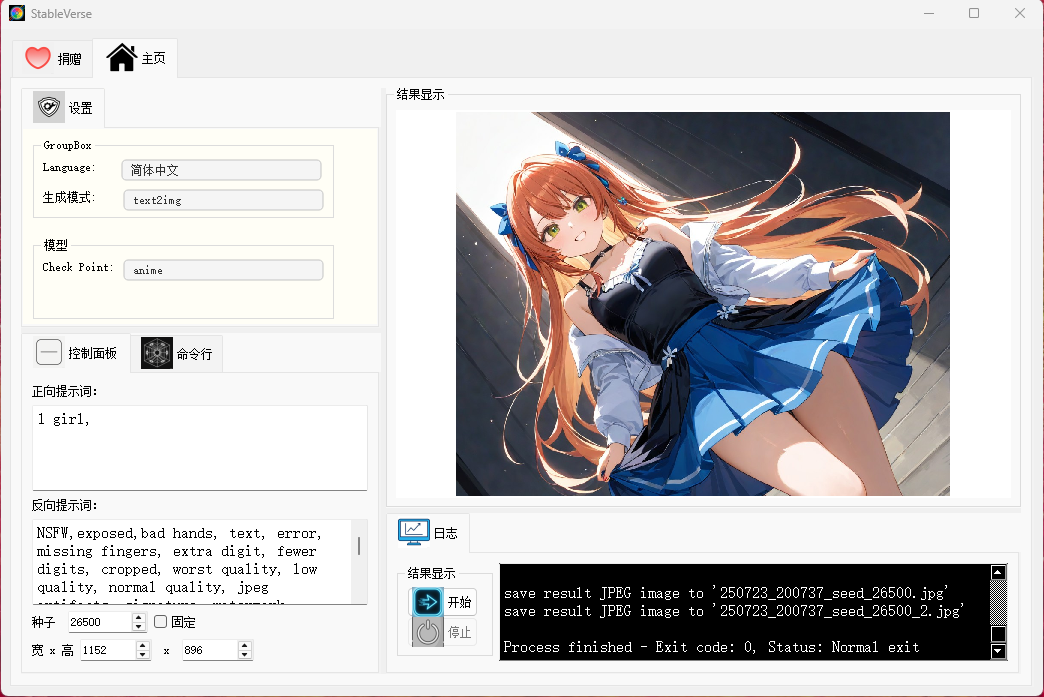Select the 设置 settings tab
1044x697 pixels.
click(63, 108)
